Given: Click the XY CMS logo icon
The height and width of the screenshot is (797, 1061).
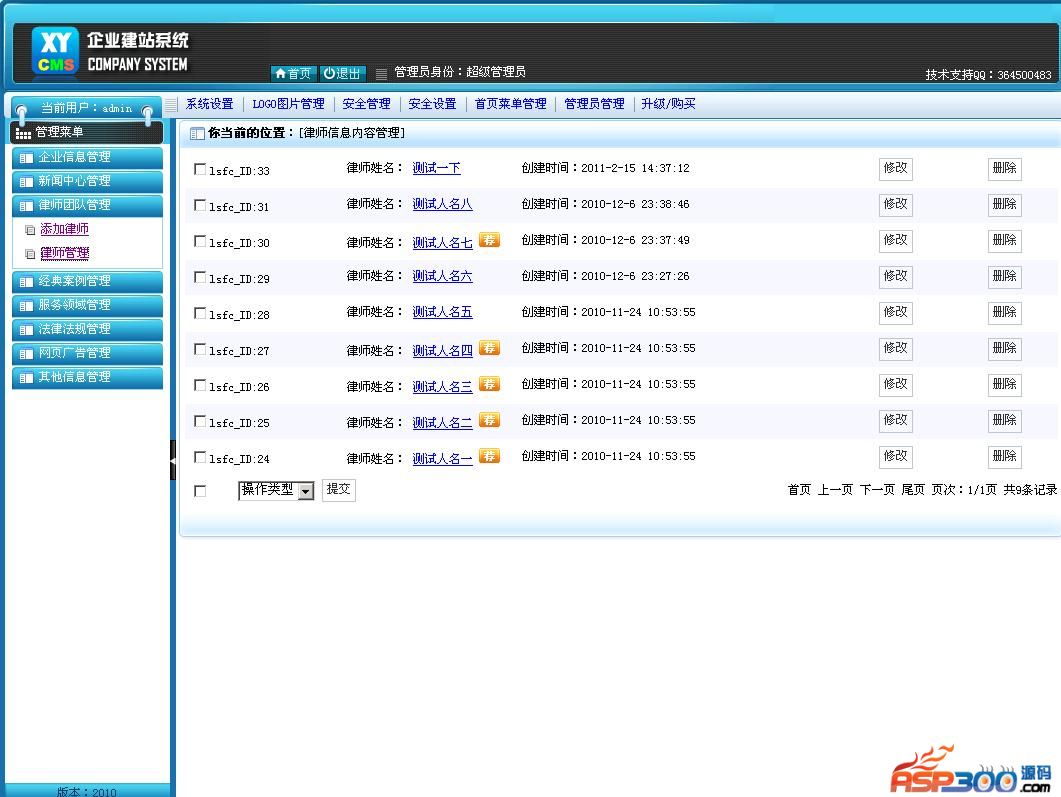Looking at the screenshot, I should pos(55,51).
